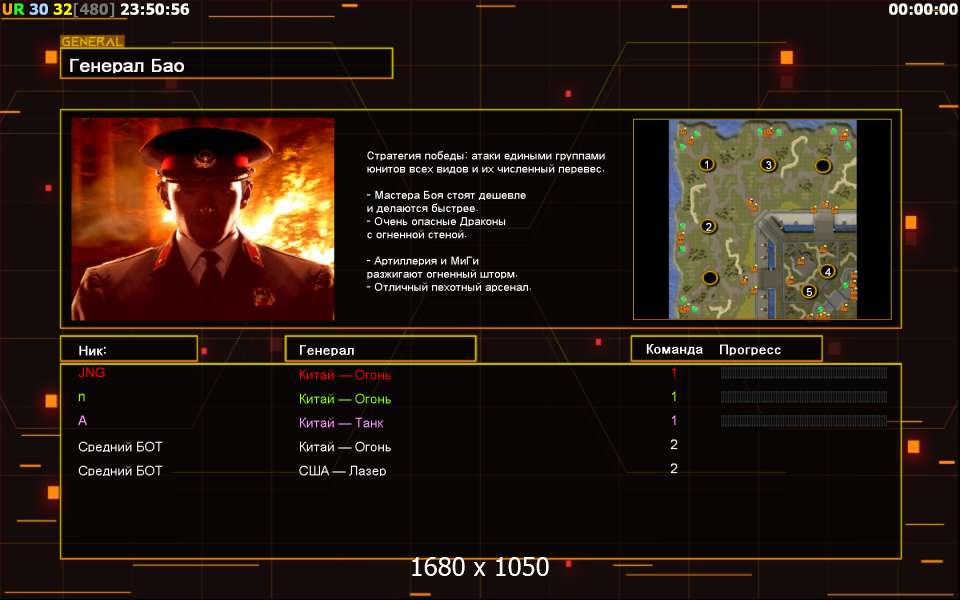This screenshot has width=960, height=600.
Task: Click the "Команда" column label
Action: tap(674, 350)
